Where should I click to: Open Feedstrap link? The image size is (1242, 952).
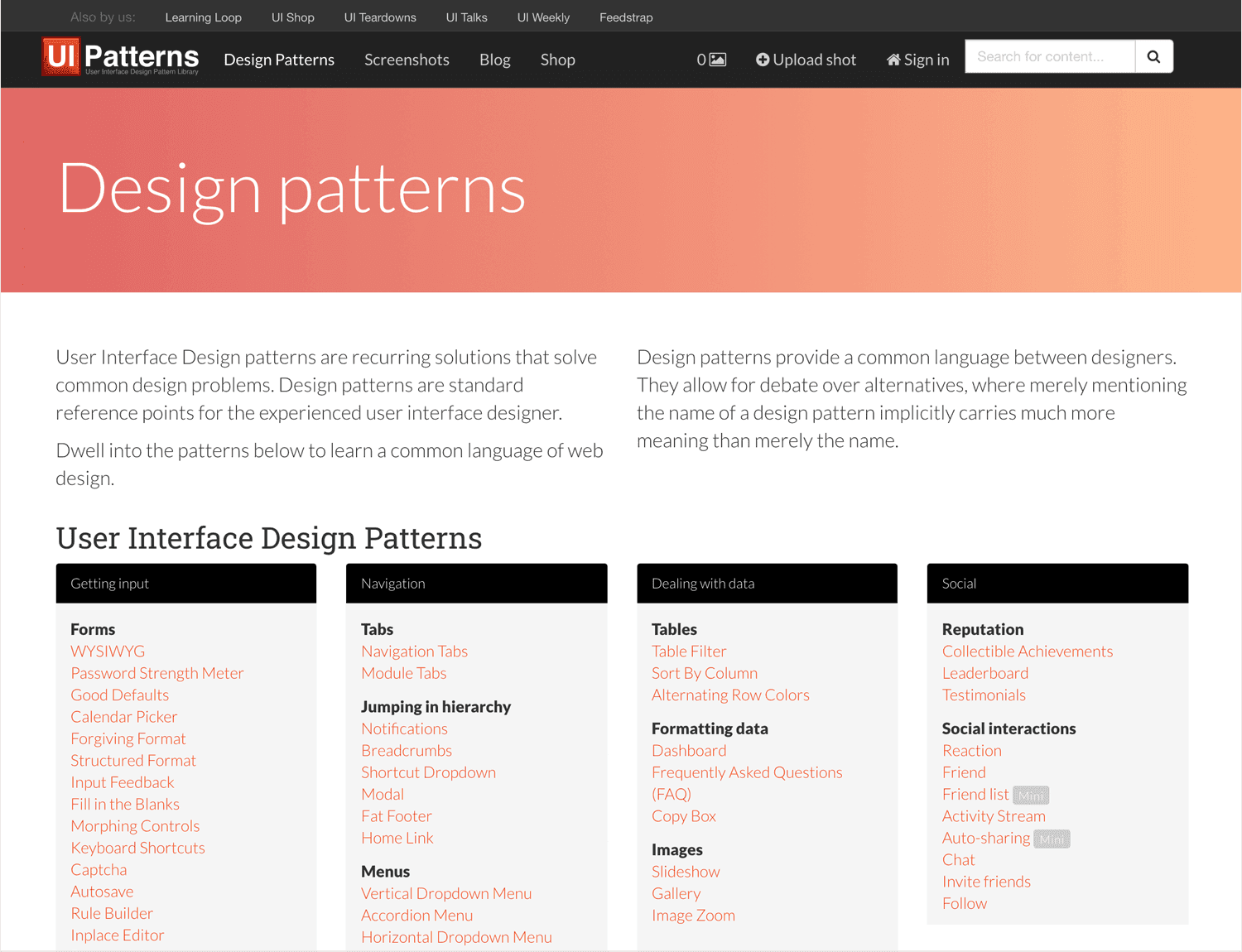pos(626,17)
